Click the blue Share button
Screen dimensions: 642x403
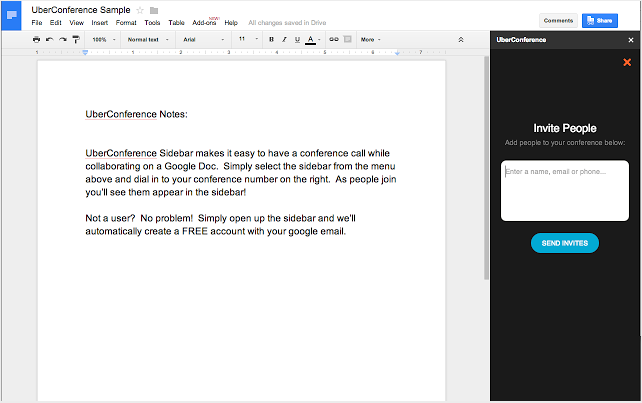[599, 20]
